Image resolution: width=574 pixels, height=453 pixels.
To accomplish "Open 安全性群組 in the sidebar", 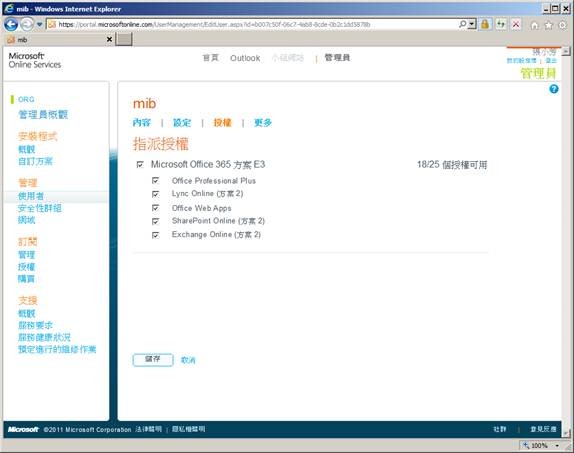I will point(40,208).
